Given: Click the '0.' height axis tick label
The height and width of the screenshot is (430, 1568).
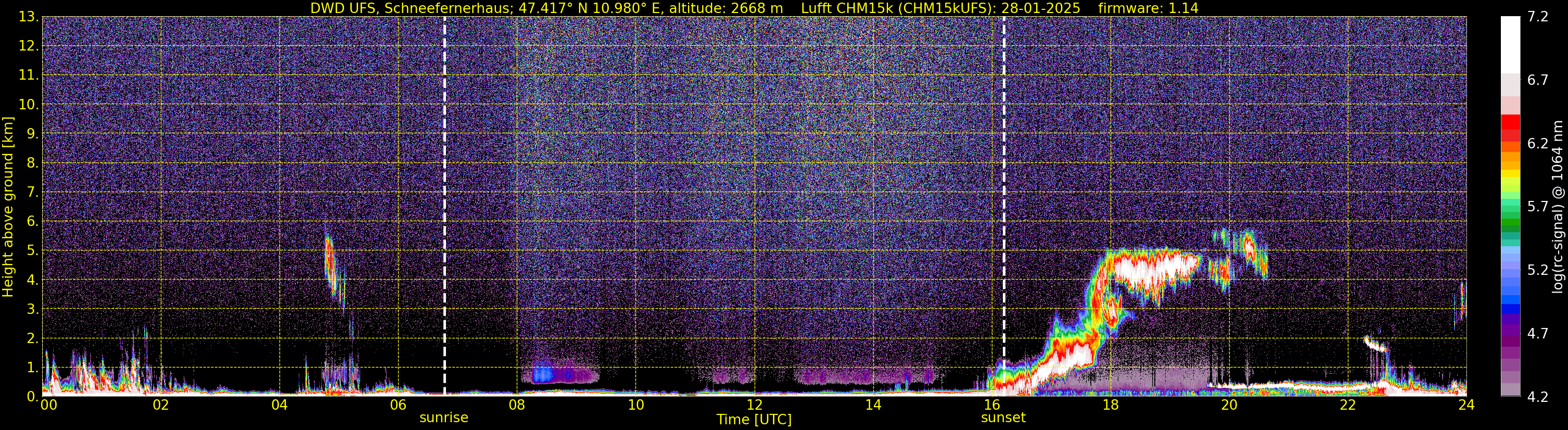Looking at the screenshot, I should (32, 397).
